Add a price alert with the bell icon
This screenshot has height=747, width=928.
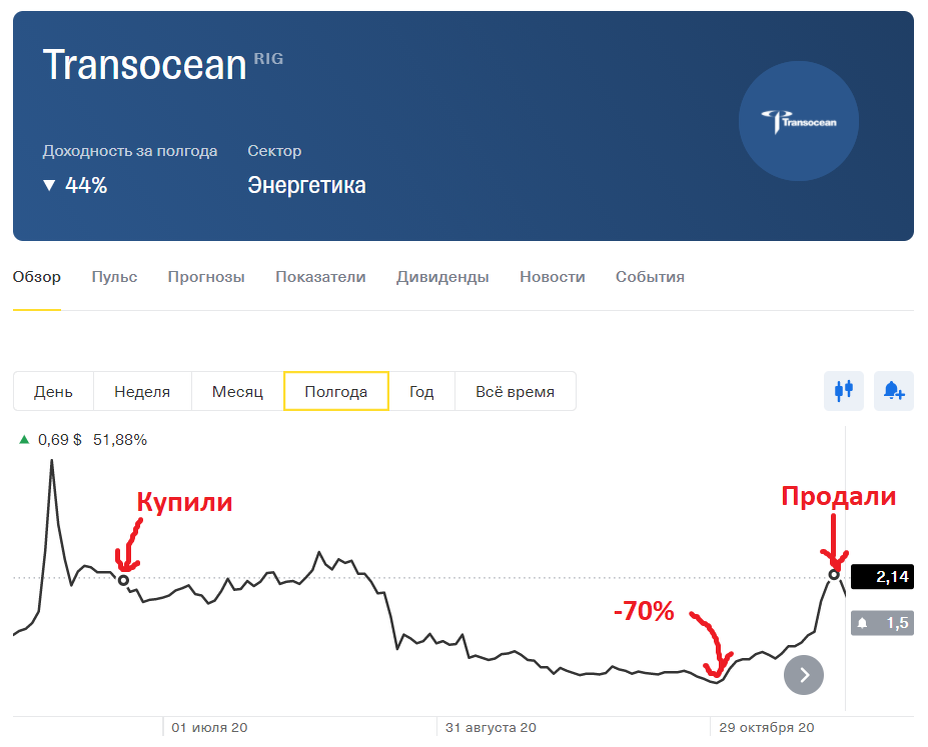click(x=894, y=391)
